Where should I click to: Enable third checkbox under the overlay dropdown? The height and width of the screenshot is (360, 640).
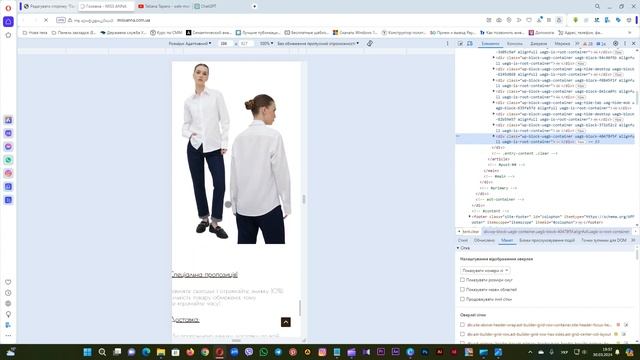point(462,299)
